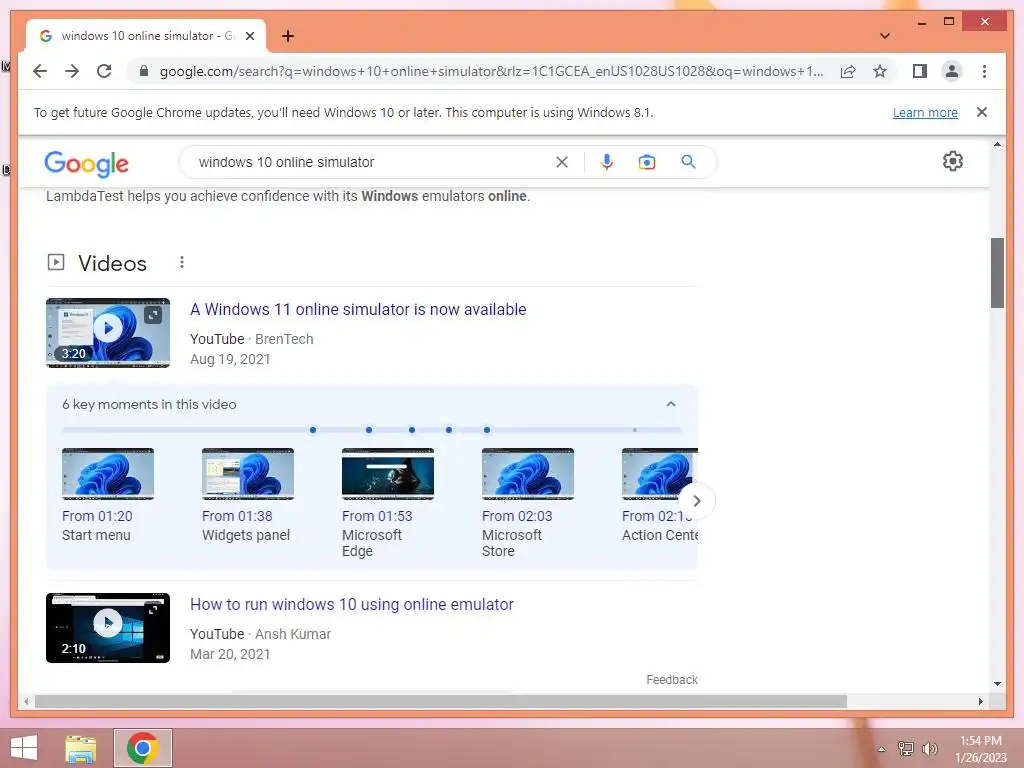Open the Chrome profile menu
1024x768 pixels.
tap(952, 71)
